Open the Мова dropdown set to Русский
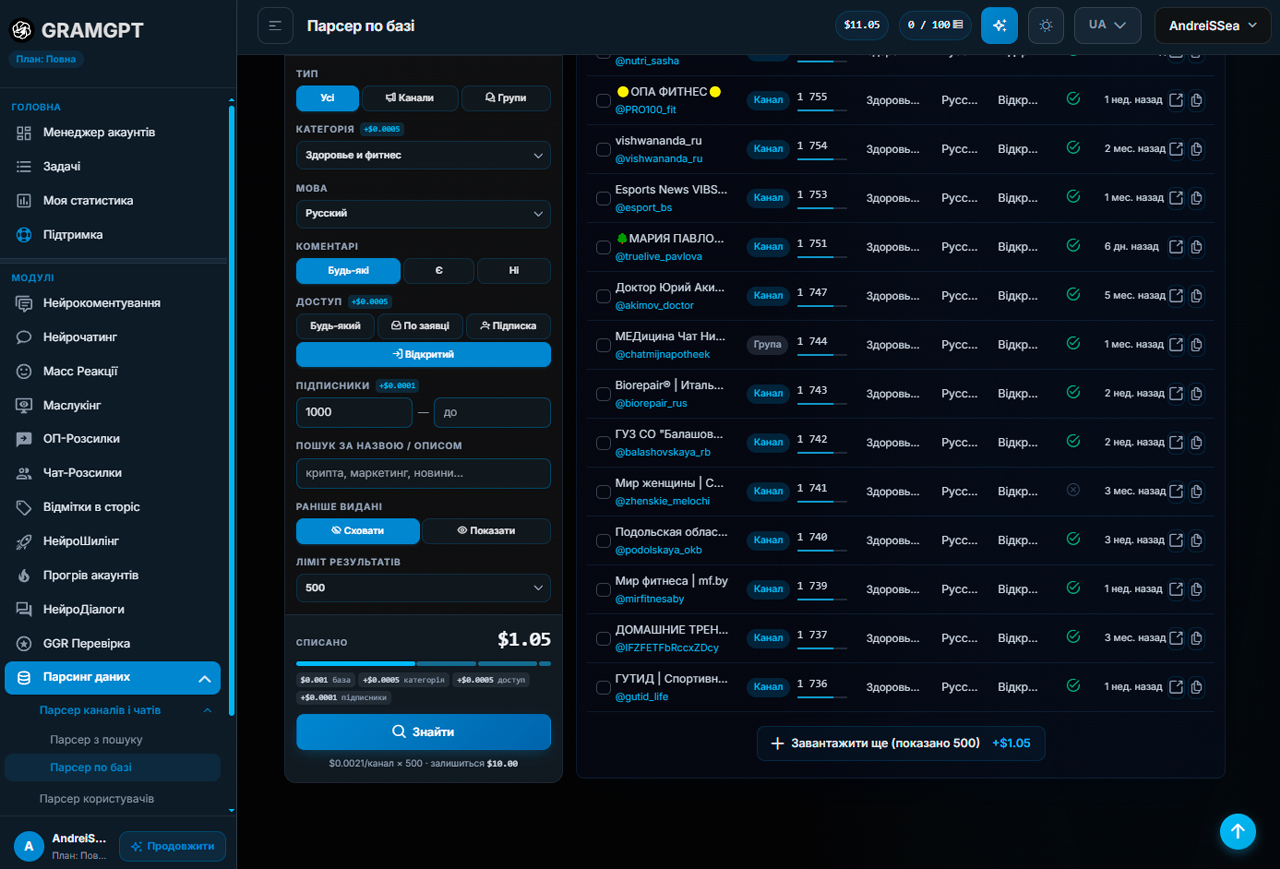The height and width of the screenshot is (869, 1280). (x=423, y=213)
